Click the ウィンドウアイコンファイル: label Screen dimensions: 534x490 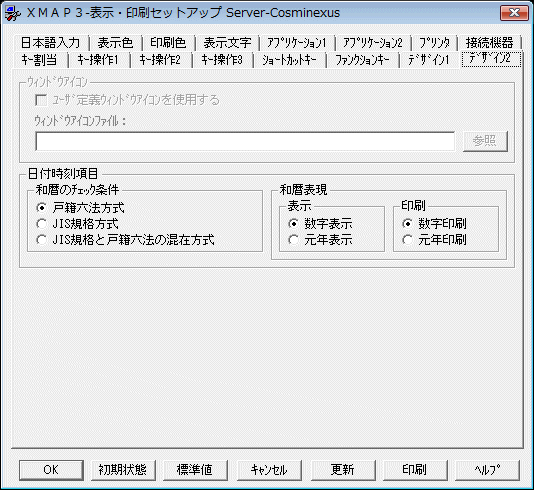click(x=80, y=121)
